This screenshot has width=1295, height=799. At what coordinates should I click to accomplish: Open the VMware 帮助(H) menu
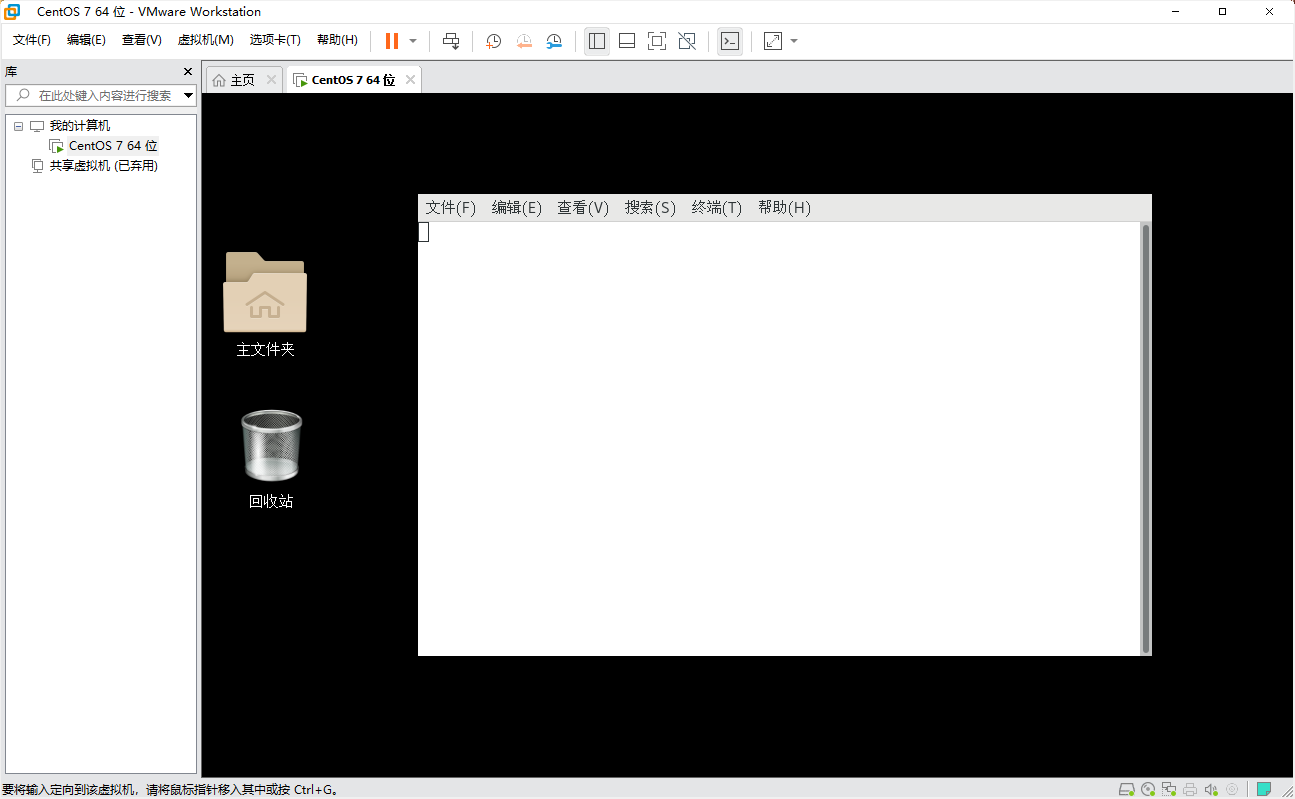337,40
